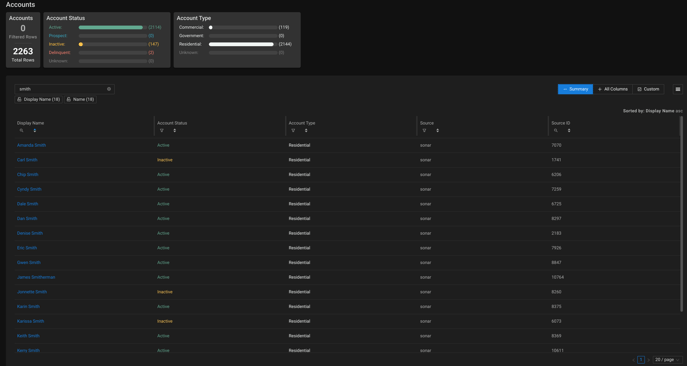Screen dimensions: 687x366
Task: Click the Source ID column header
Action: tap(560, 123)
